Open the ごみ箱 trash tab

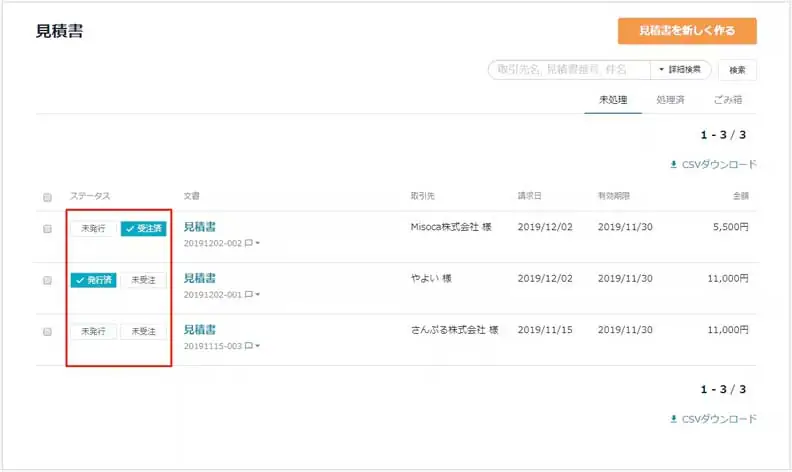727,100
